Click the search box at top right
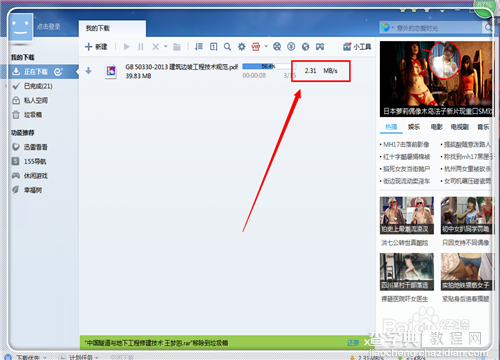Image resolution: width=500 pixels, height=360 pixels. tap(437, 28)
